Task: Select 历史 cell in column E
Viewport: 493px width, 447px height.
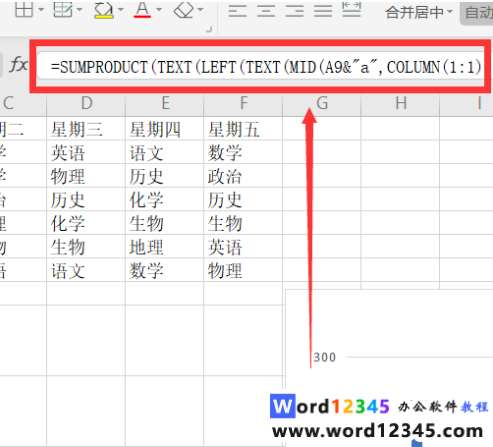Action: (165, 176)
